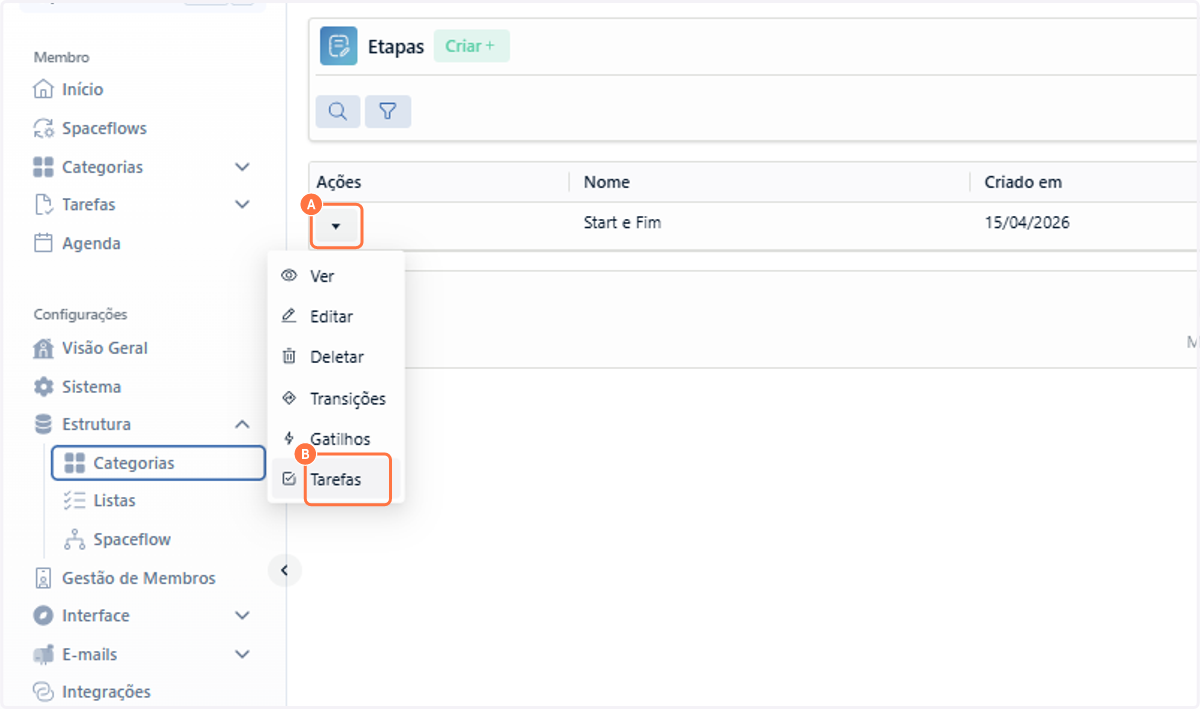The height and width of the screenshot is (709, 1200).
Task: Click the Estrutura database icon
Action: coord(43,425)
